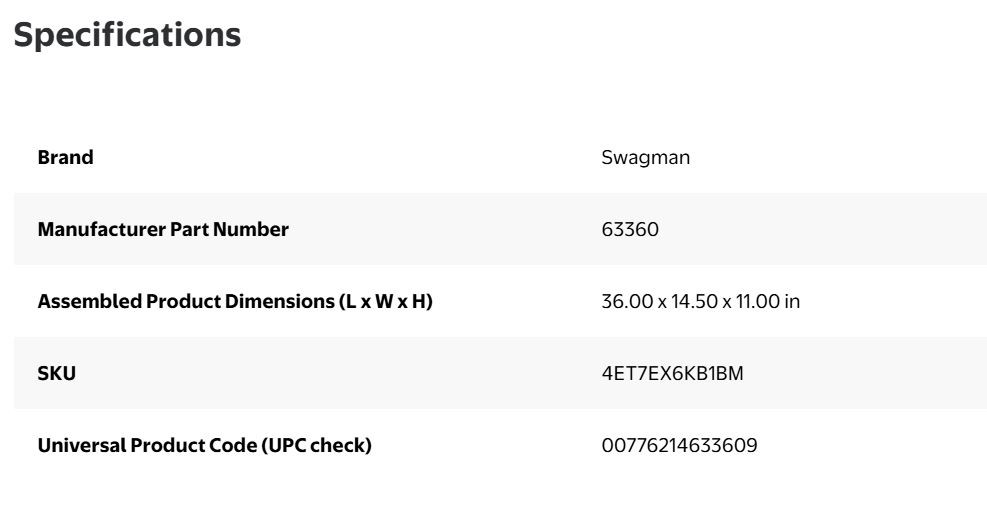
Task: Click the Swagman brand value
Action: point(645,158)
